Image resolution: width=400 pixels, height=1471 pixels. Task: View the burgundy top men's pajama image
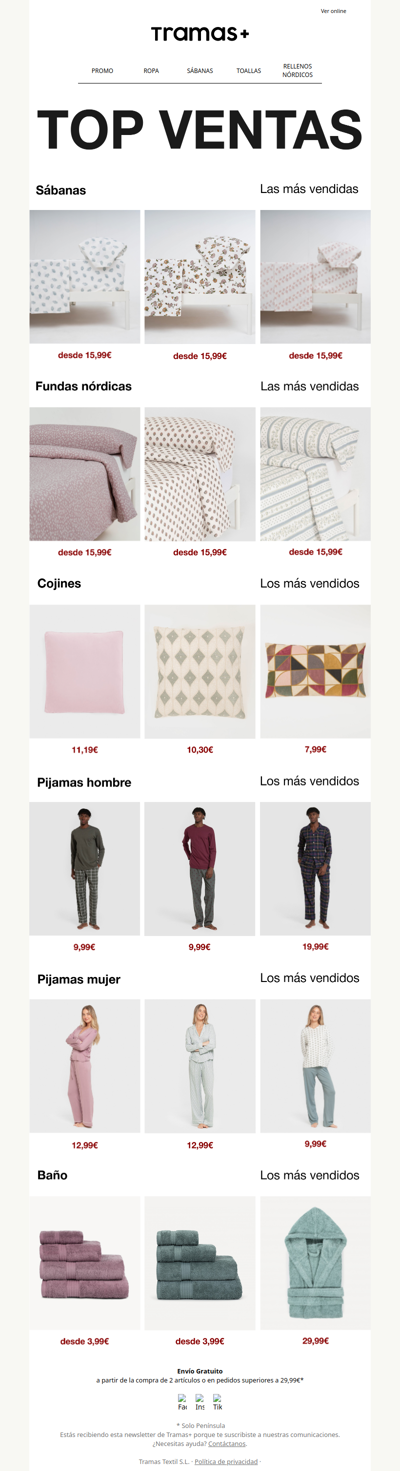click(x=200, y=868)
